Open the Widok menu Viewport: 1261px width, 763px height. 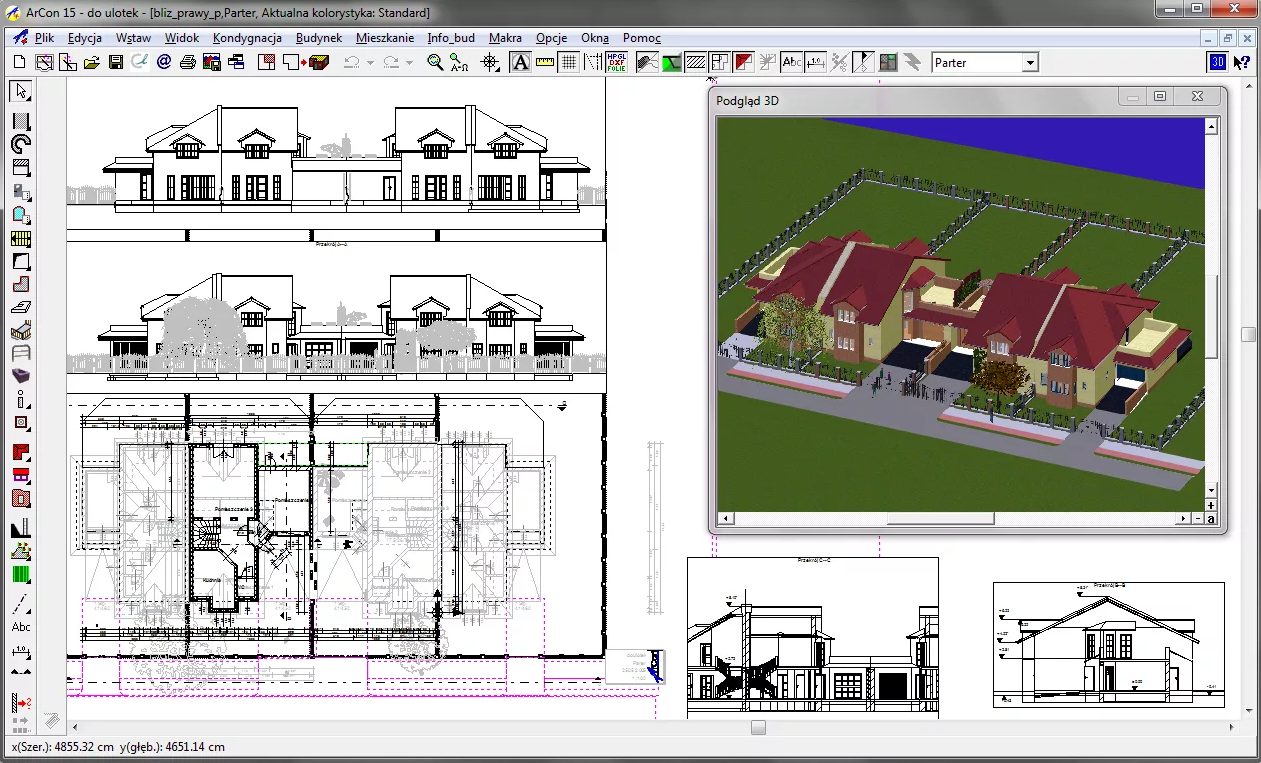click(182, 38)
